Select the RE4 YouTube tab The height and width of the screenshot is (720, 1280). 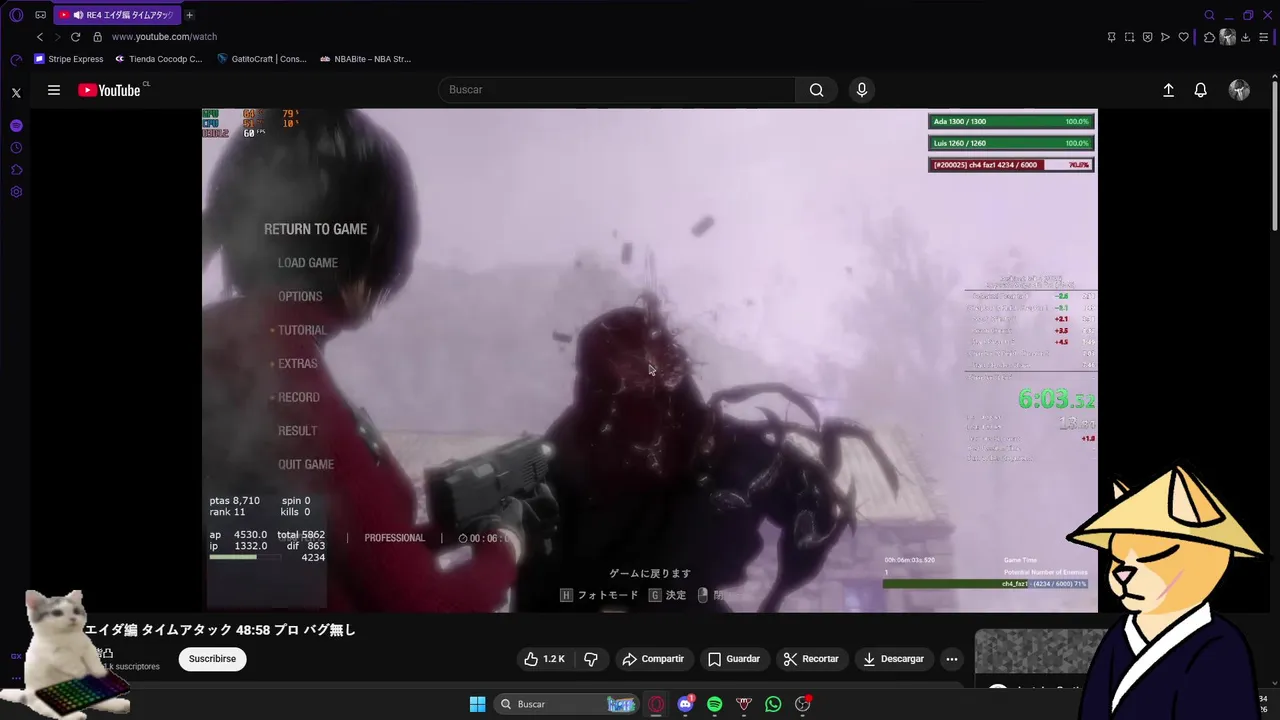coord(118,15)
